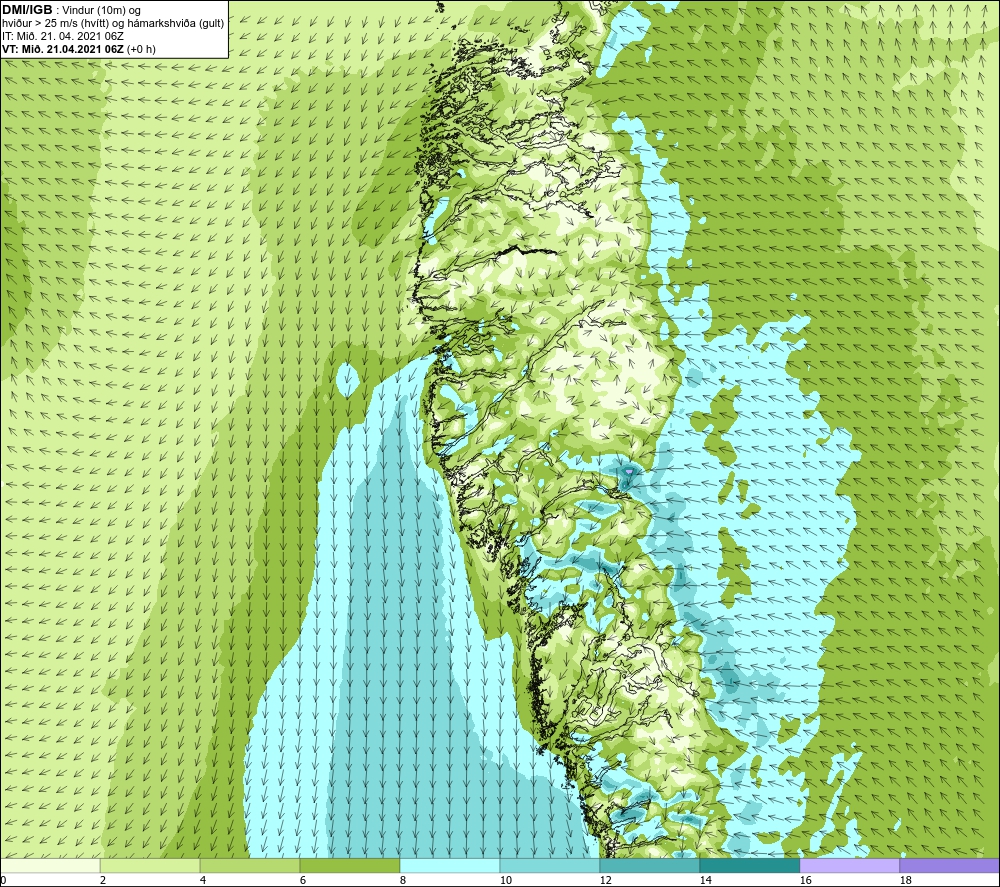This screenshot has height=887, width=1000.
Task: Click the DMI/IGB title text
Action: click(x=28, y=10)
